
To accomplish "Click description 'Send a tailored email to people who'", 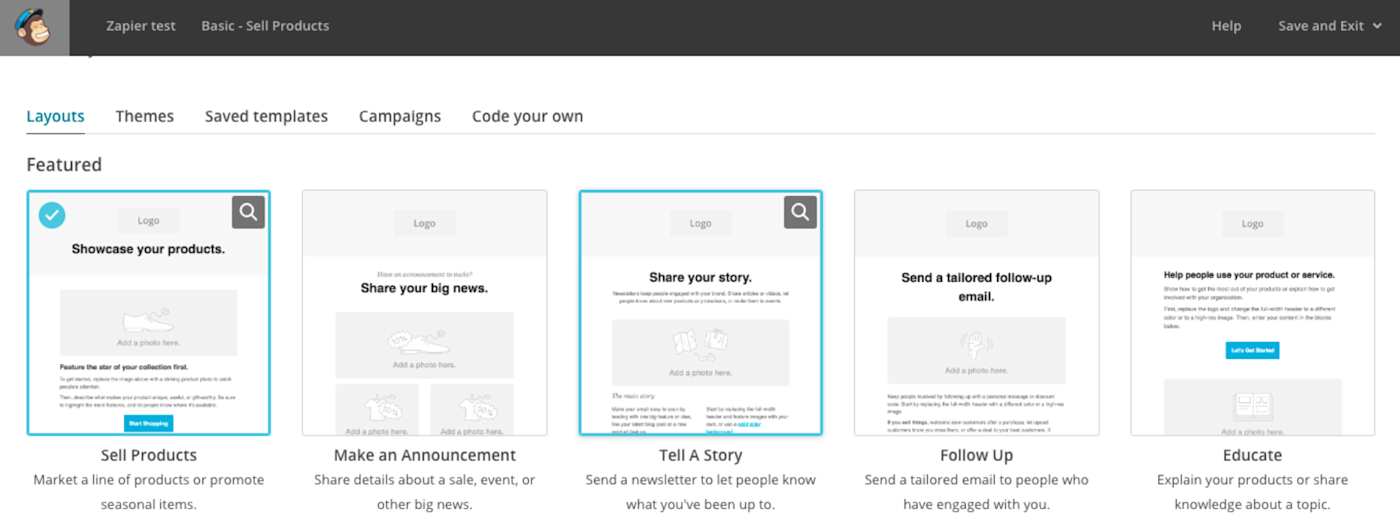I will [x=976, y=480].
